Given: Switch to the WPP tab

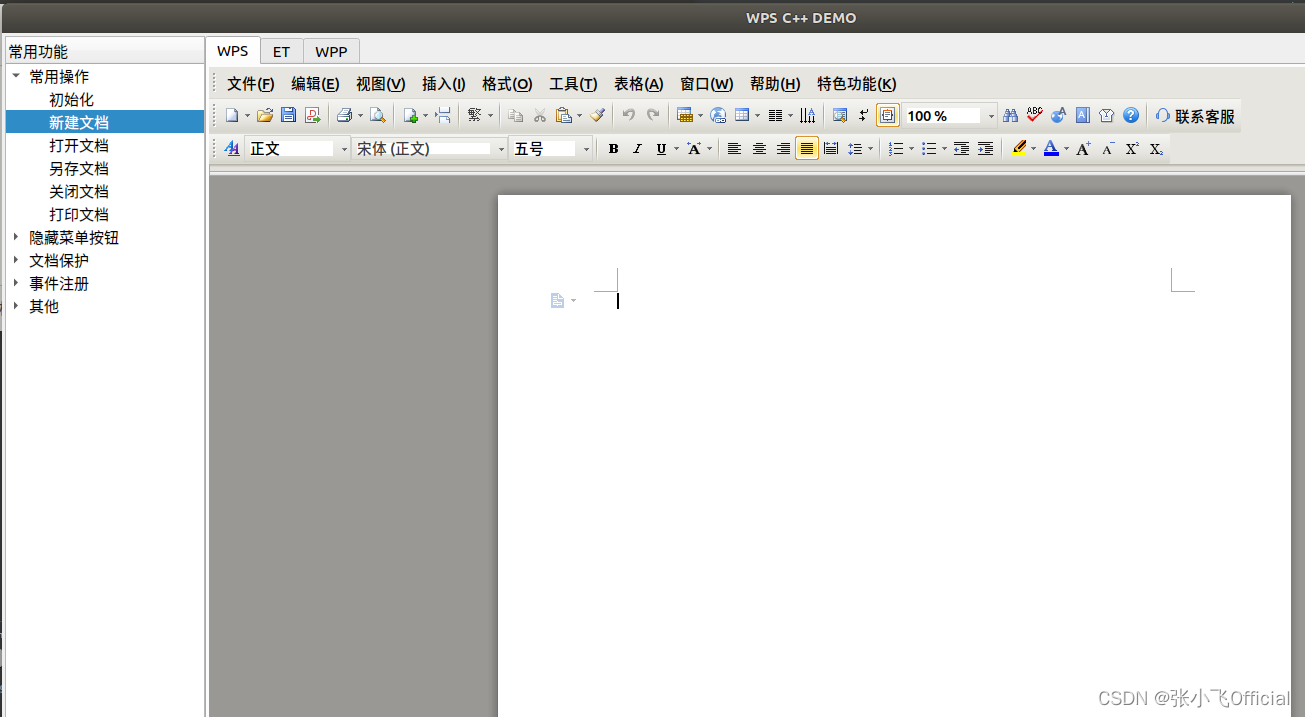Looking at the screenshot, I should 331,51.
